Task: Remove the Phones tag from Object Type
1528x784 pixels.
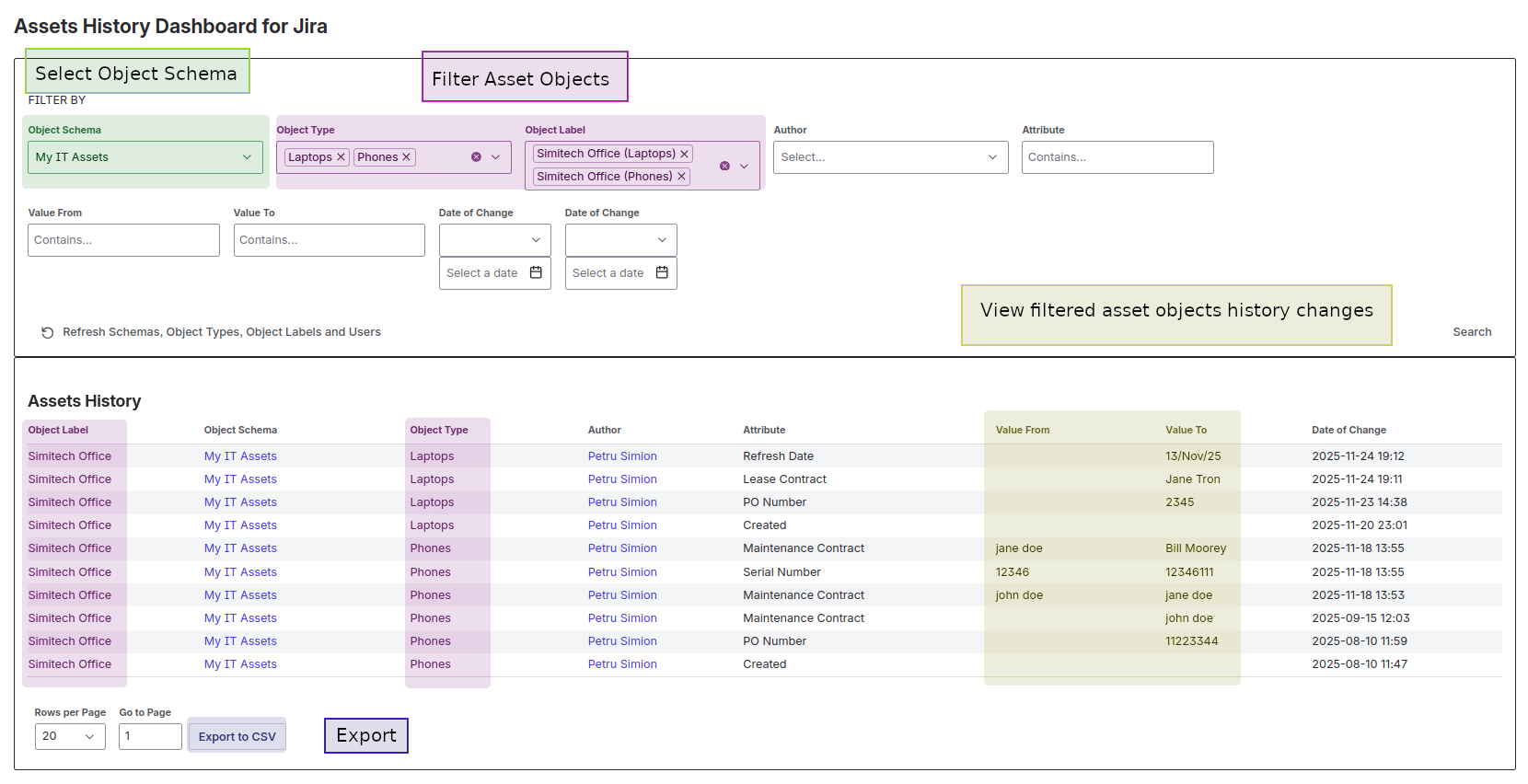Action: pos(406,157)
